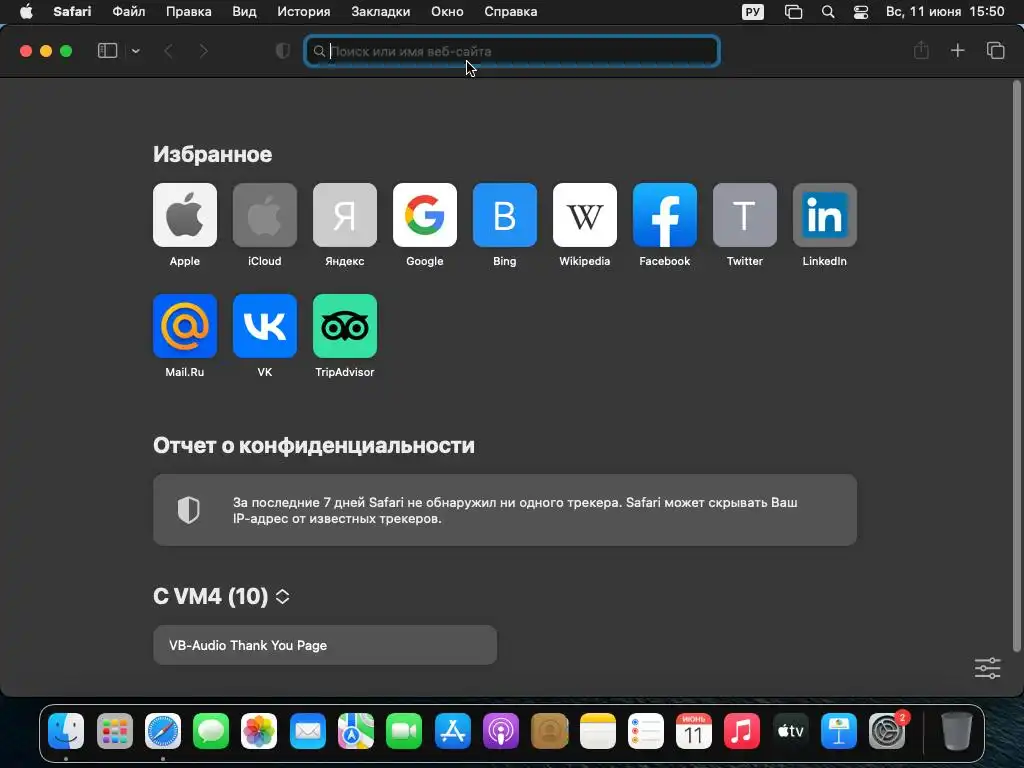Open Music from the Dock
Viewport: 1024px width, 768px height.
[742, 731]
